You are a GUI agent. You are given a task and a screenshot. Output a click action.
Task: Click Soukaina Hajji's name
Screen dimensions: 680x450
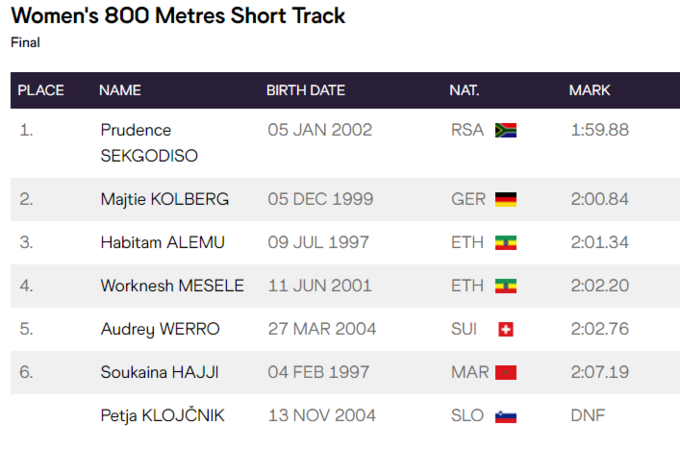click(159, 373)
